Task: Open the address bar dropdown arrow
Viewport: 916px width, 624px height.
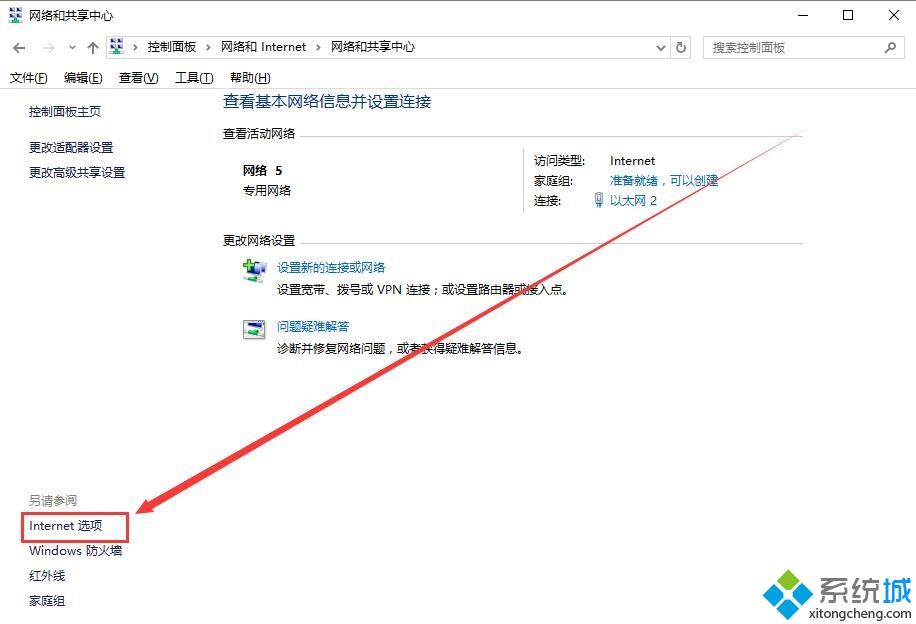Action: pos(659,46)
